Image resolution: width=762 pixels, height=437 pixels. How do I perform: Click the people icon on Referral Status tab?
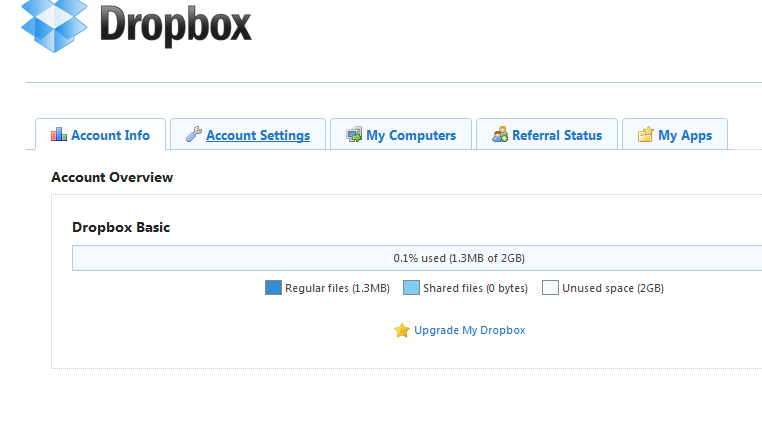click(500, 134)
